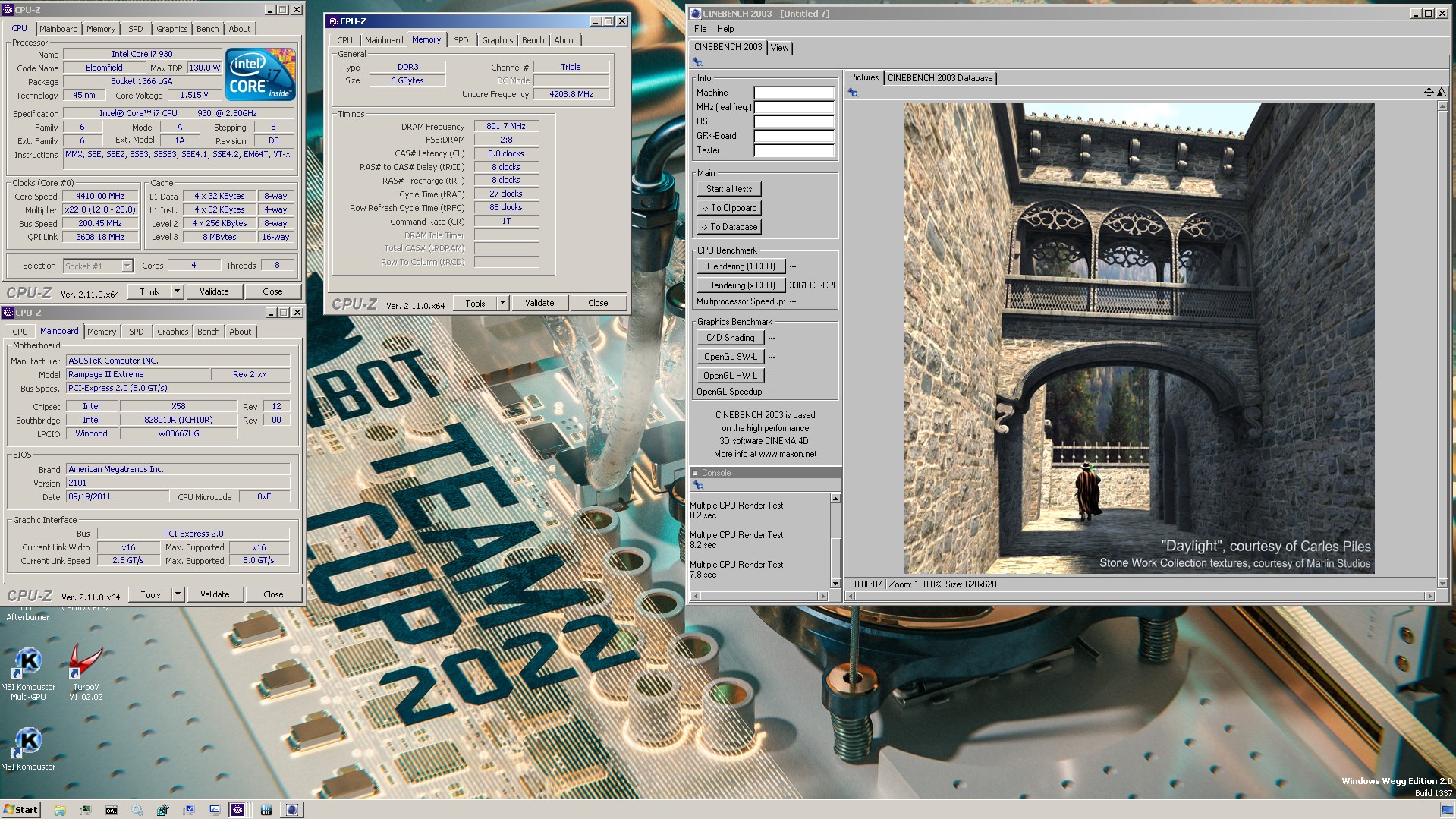This screenshot has height=819, width=1456.
Task: Start OpenGL SW-L test
Action: 730,357
